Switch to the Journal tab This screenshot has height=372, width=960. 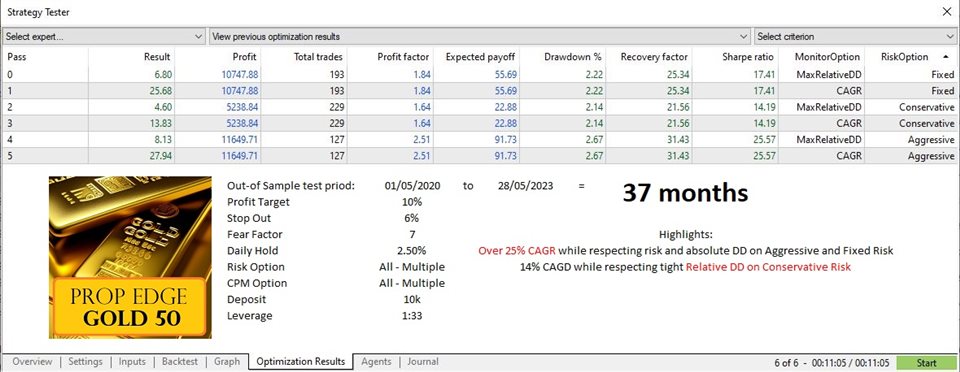tap(423, 362)
